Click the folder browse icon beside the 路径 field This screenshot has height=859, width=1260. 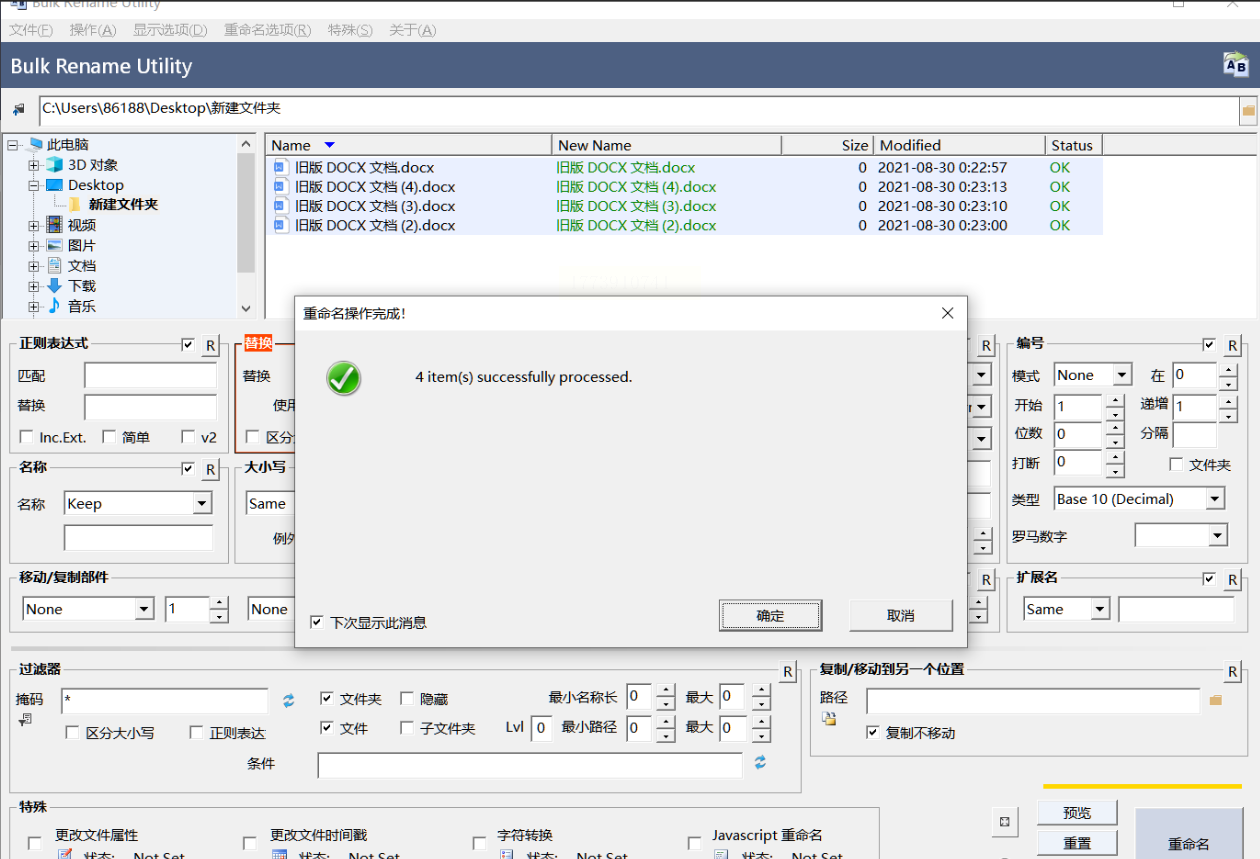pyautogui.click(x=1216, y=700)
